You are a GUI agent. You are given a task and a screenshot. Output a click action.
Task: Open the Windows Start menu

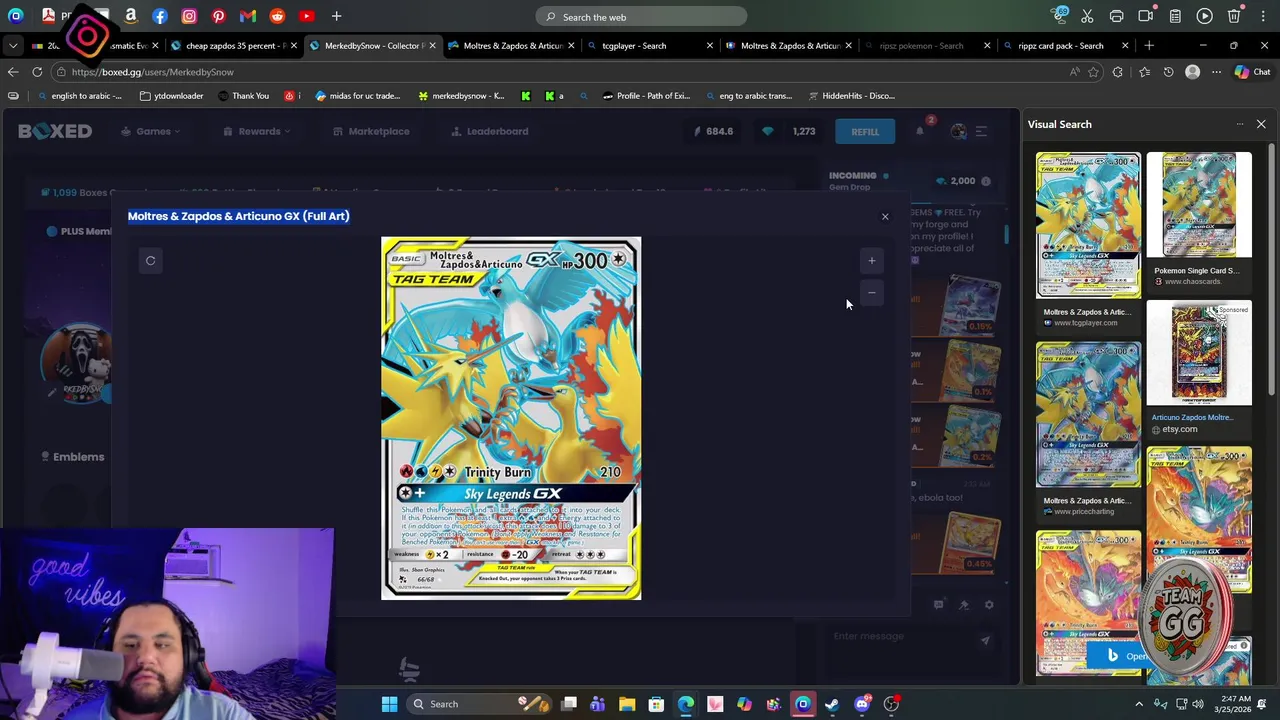(389, 704)
